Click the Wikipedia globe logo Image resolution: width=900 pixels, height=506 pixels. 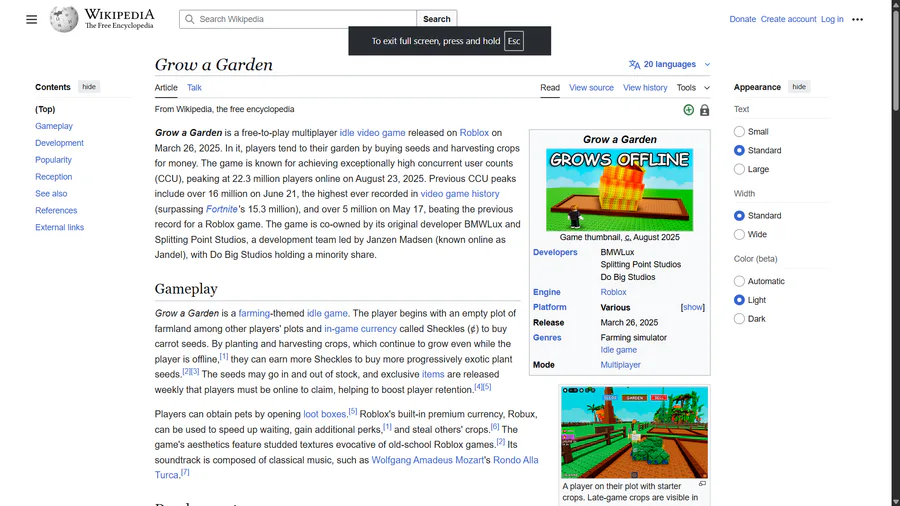point(64,19)
